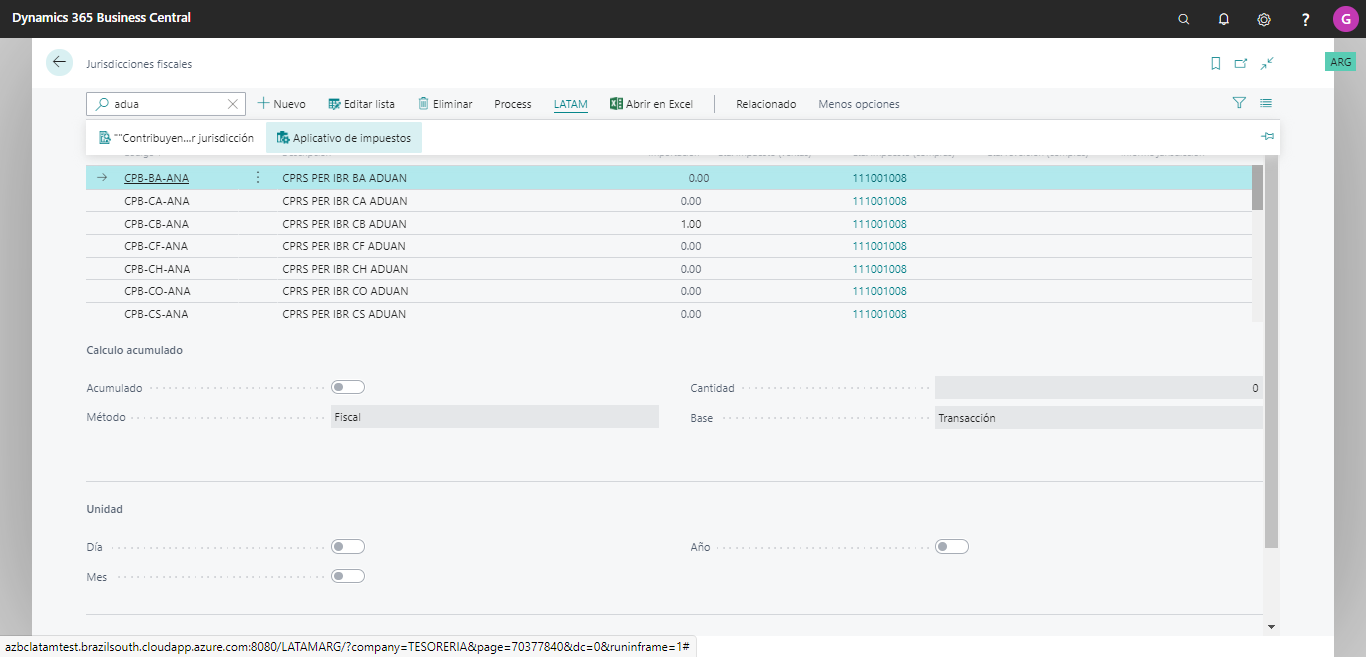Screen dimensions: 1366x657
Task: Open account 111001008 in CPB-CS-ANA row
Action: point(879,314)
